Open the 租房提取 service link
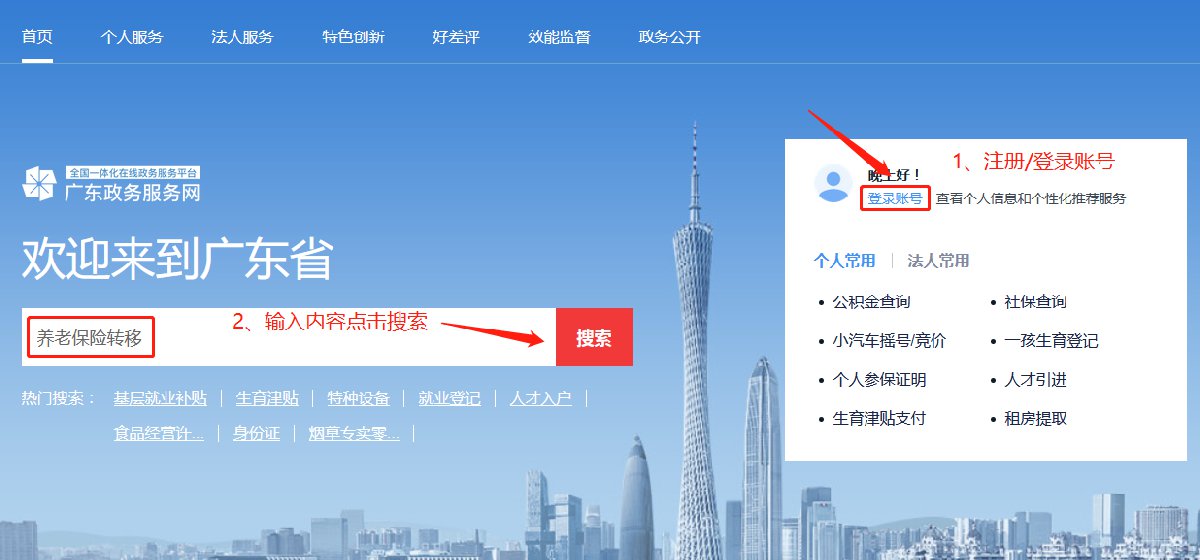This screenshot has height=560, width=1200. tap(1035, 418)
